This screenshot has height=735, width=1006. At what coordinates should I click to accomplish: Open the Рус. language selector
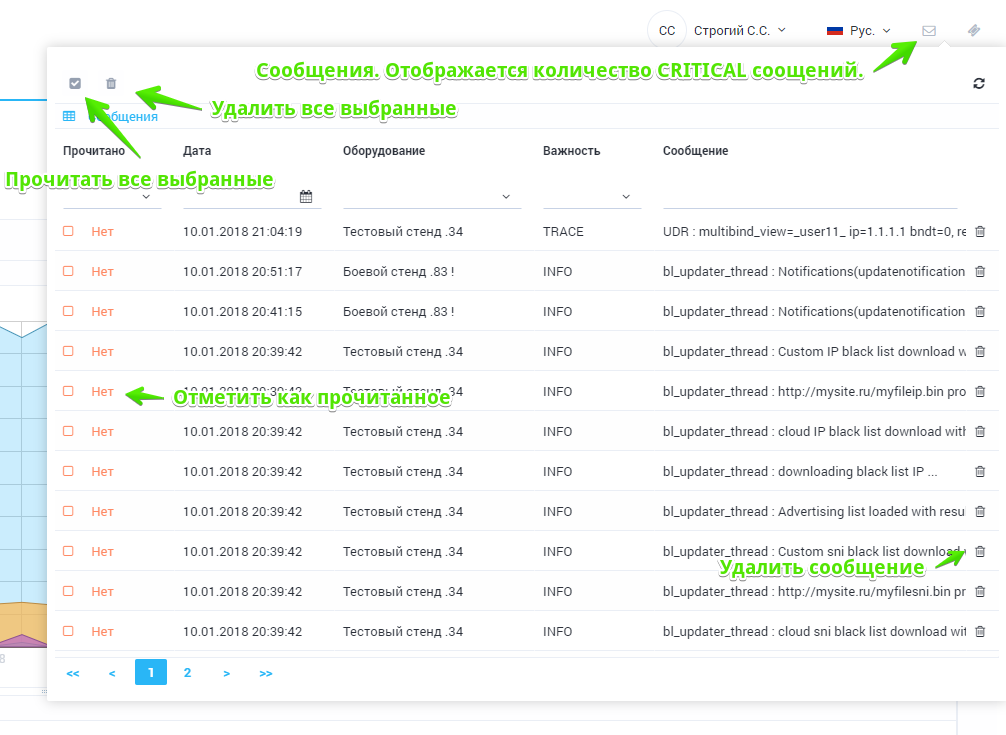(x=858, y=31)
